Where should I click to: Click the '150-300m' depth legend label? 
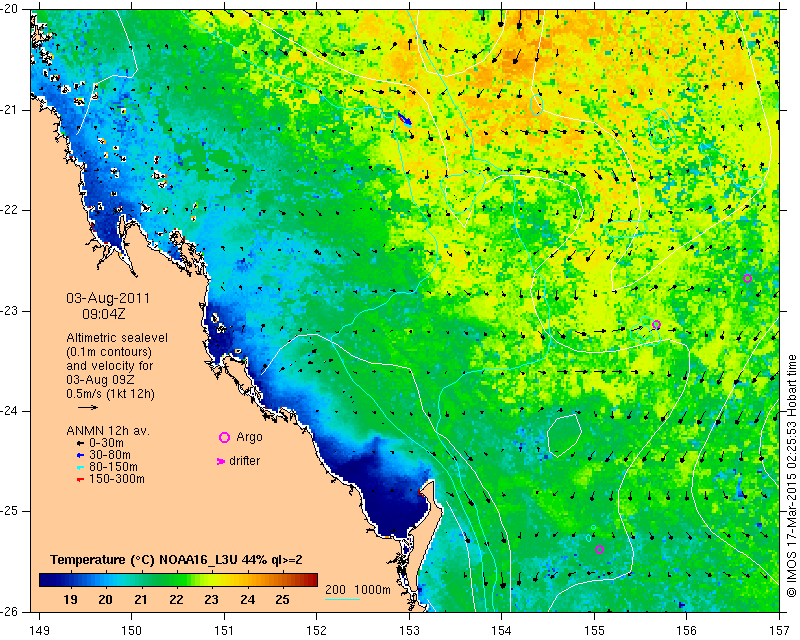point(116,480)
